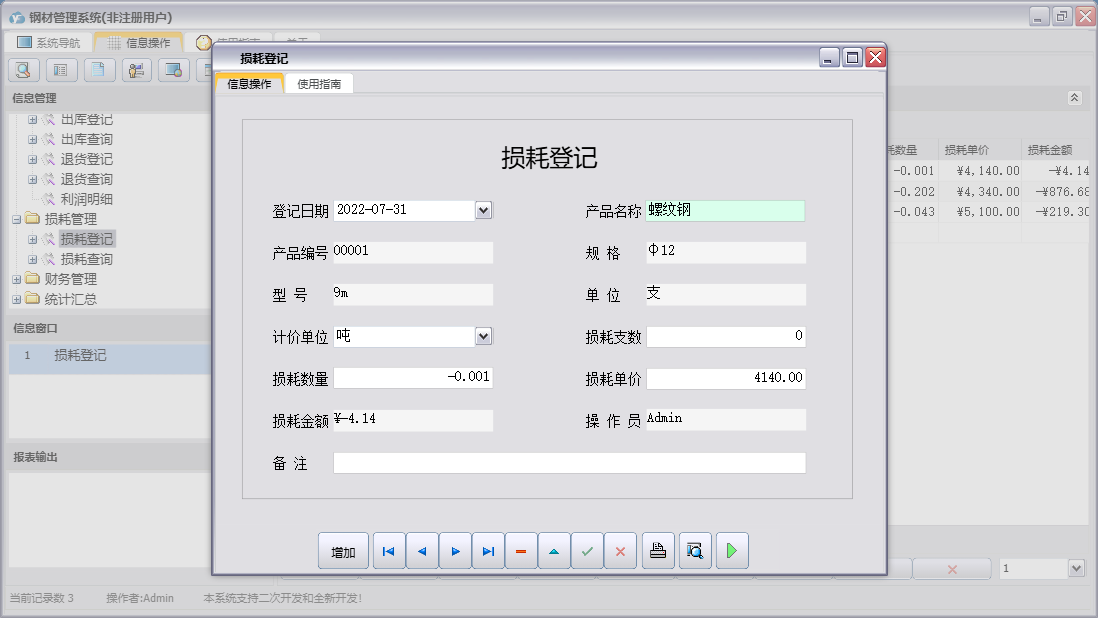Screen dimensions: 1098x618
Task: Jump to the last record
Action: 487,550
